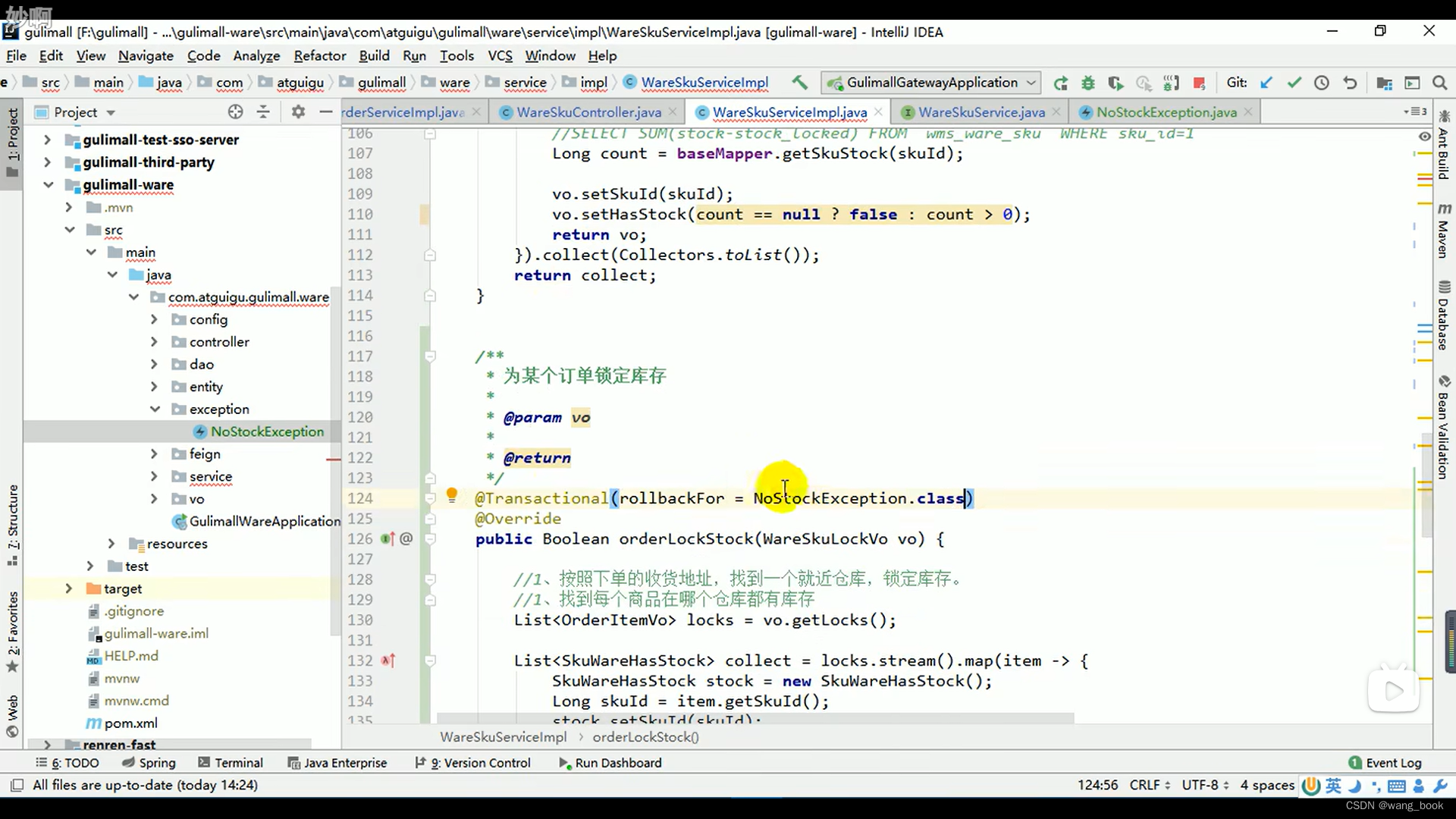Open the Refactor menu

click(319, 55)
